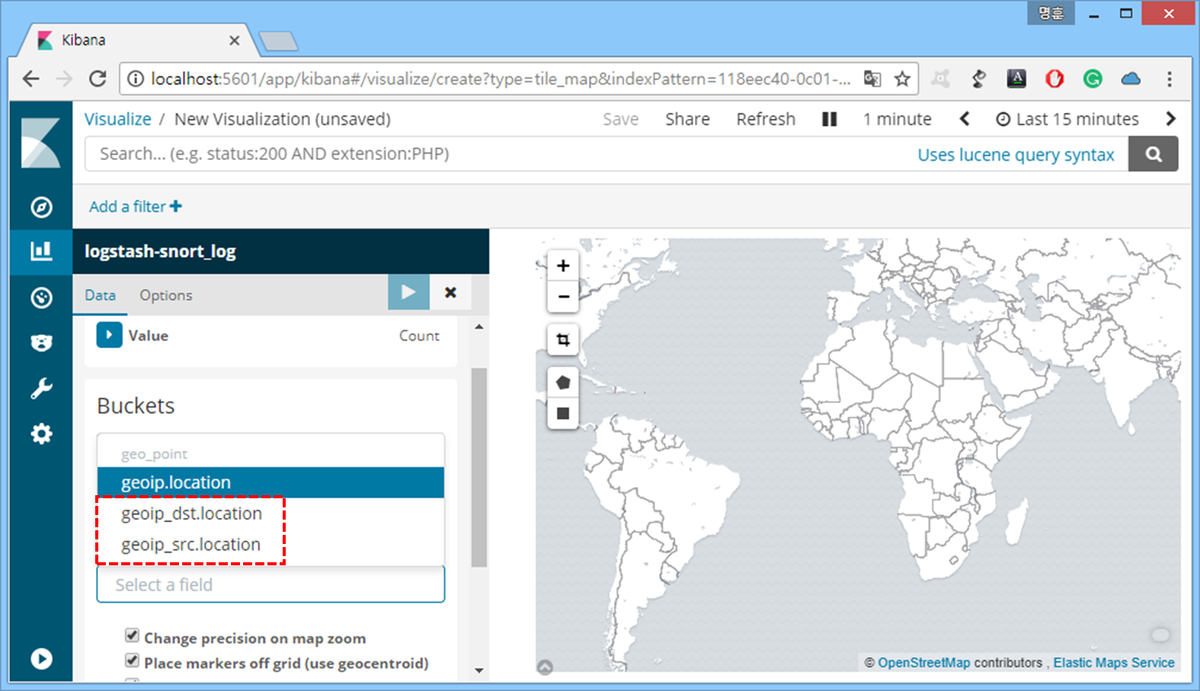Open Discover from the compass icon

click(41, 207)
